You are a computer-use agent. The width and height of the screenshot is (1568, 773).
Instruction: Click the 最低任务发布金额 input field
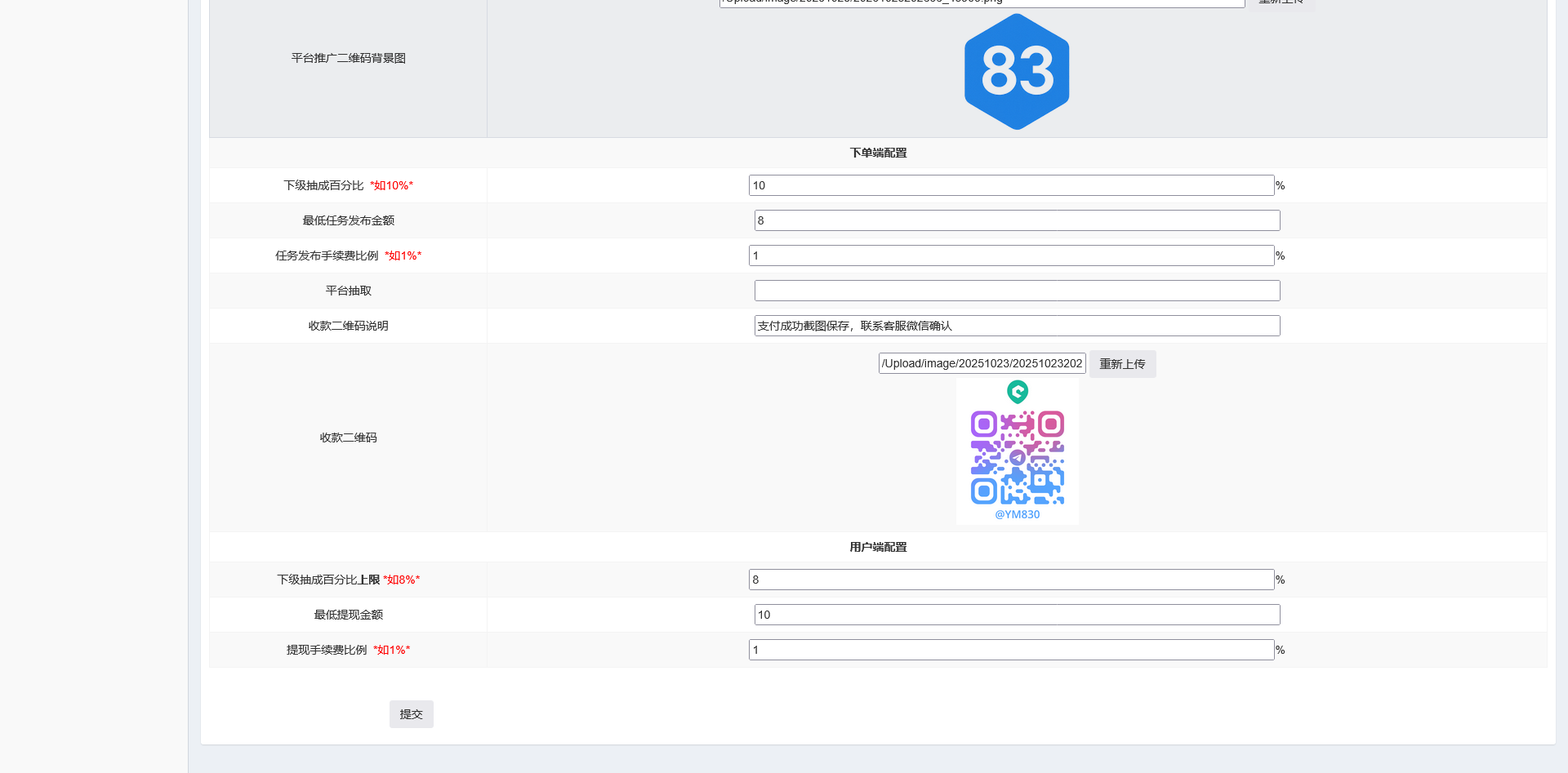click(x=1017, y=220)
